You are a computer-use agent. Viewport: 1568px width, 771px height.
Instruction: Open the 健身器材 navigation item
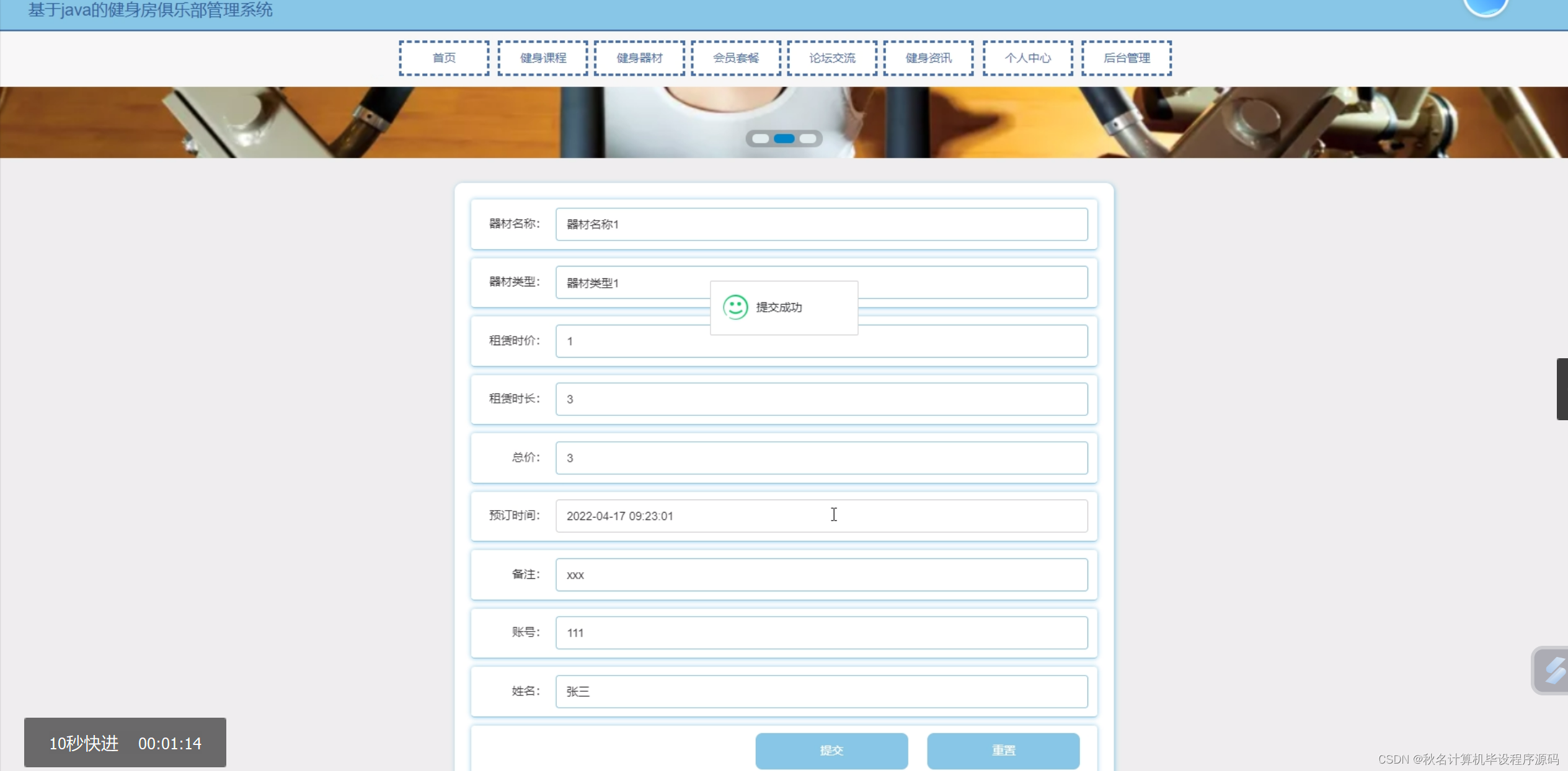pyautogui.click(x=639, y=58)
